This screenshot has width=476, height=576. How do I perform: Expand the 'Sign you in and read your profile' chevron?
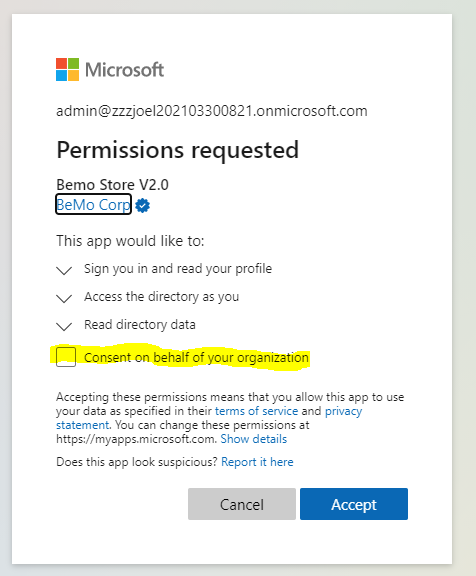(64, 270)
